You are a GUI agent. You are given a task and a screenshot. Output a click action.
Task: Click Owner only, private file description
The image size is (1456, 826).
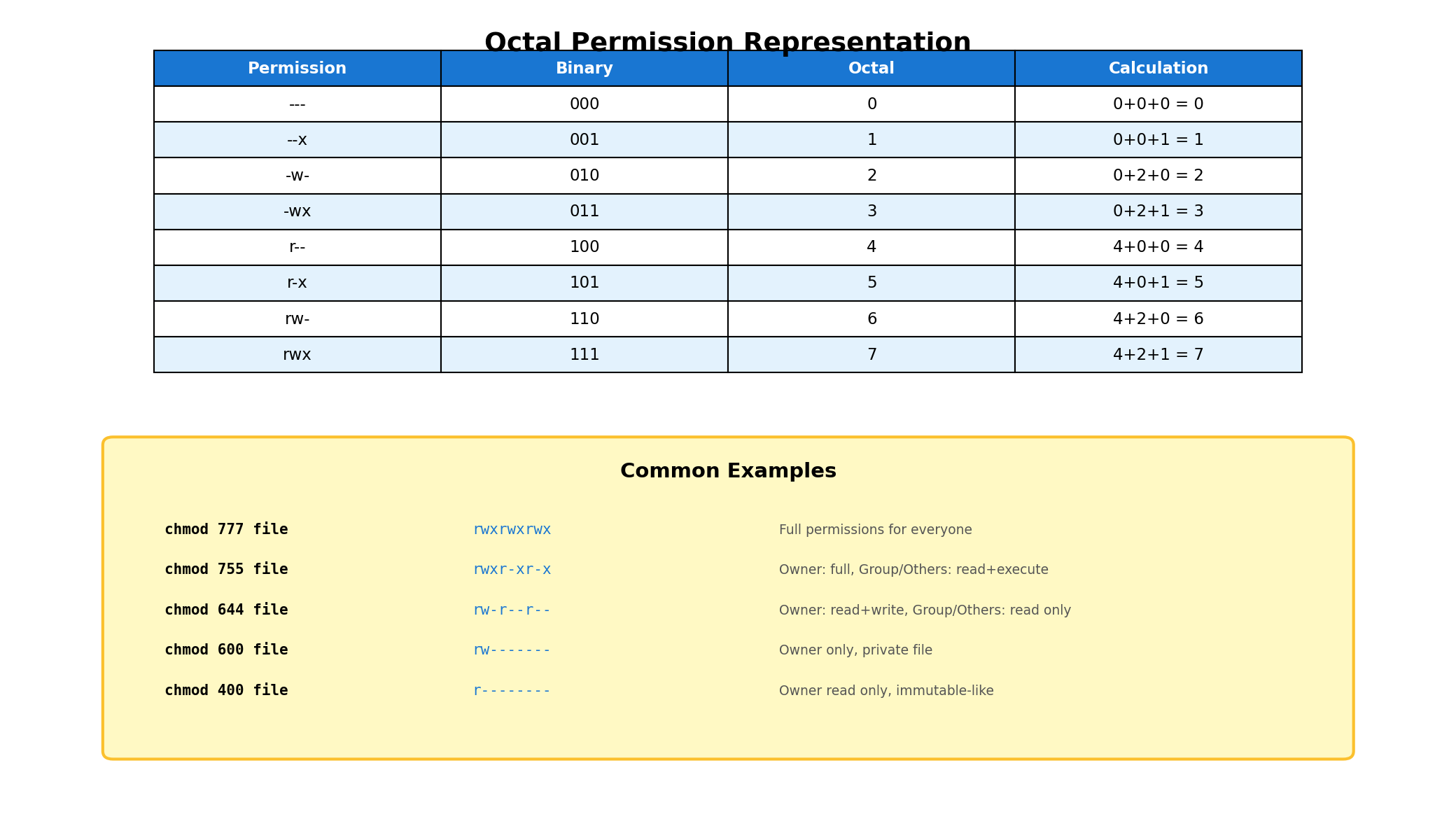(855, 650)
